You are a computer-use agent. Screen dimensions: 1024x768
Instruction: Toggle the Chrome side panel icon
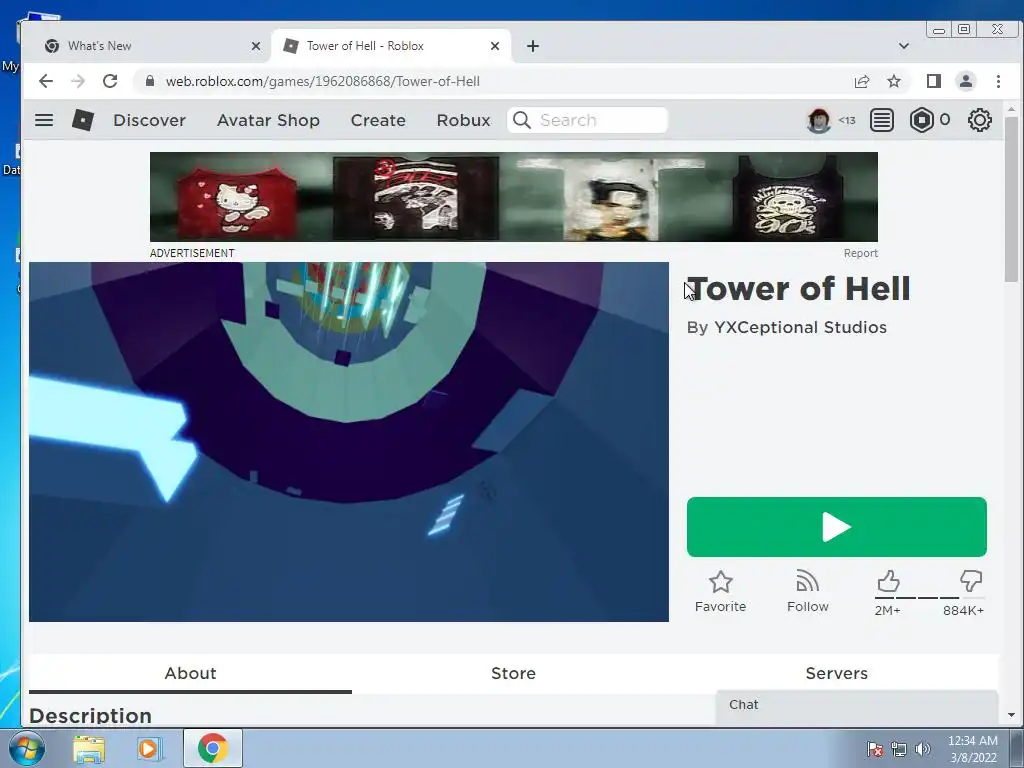point(934,81)
